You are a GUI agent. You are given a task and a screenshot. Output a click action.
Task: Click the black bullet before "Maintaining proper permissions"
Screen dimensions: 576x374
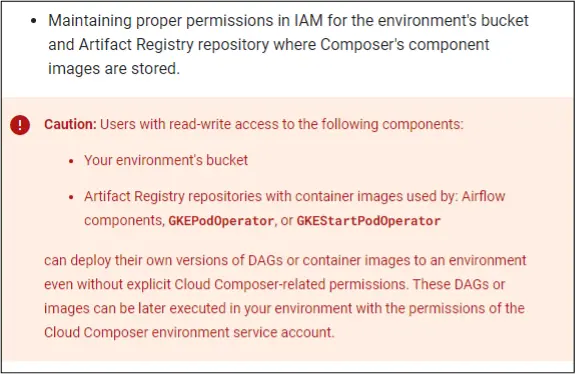click(34, 21)
